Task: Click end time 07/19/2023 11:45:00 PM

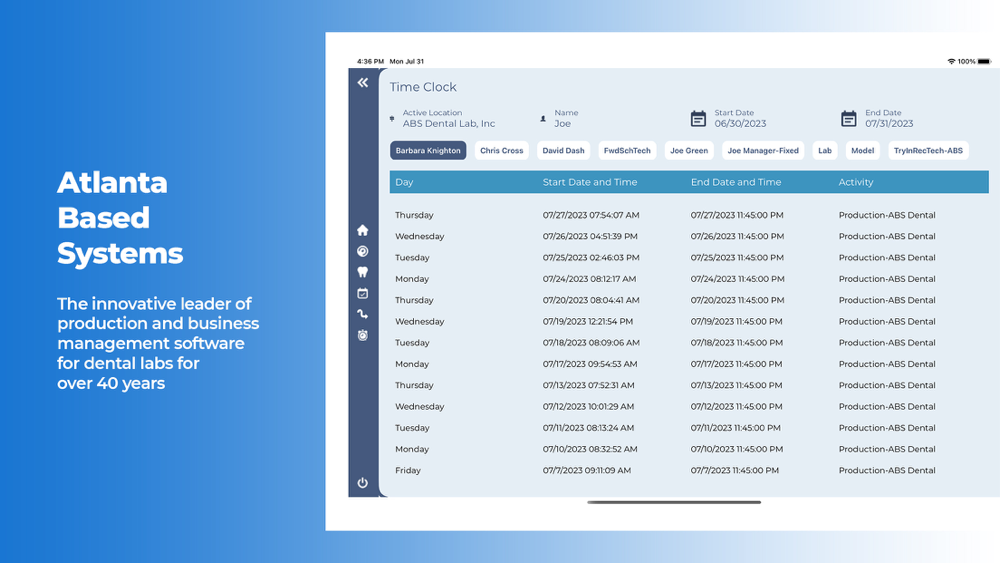Action: (737, 321)
